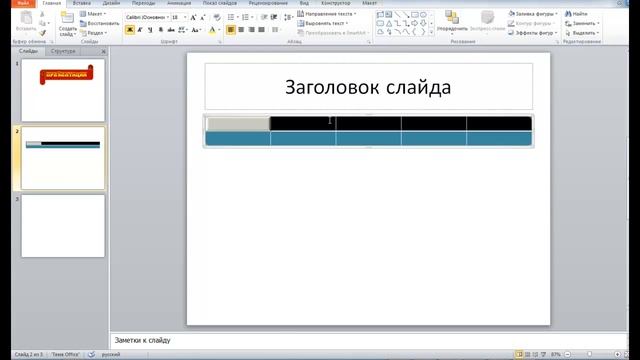Click the zoom out minus button
Screen dimensions: 640x360
point(568,354)
